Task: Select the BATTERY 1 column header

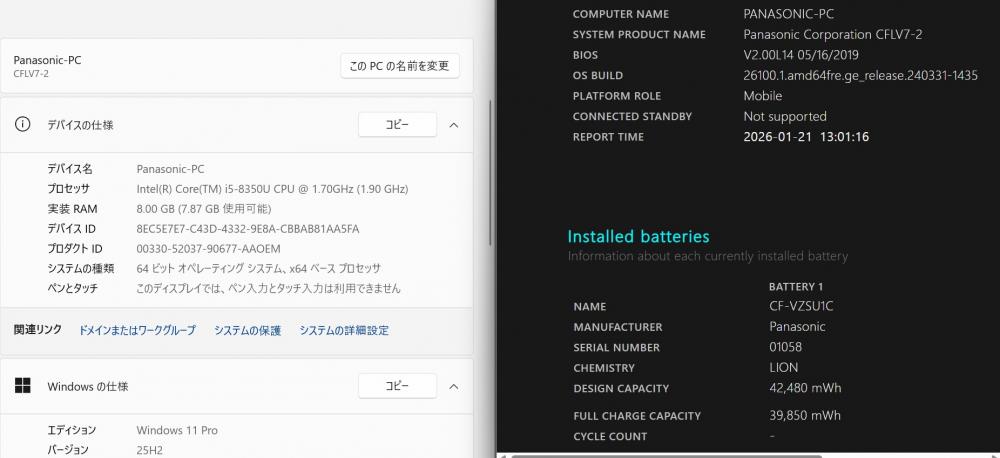Action: tap(796, 286)
